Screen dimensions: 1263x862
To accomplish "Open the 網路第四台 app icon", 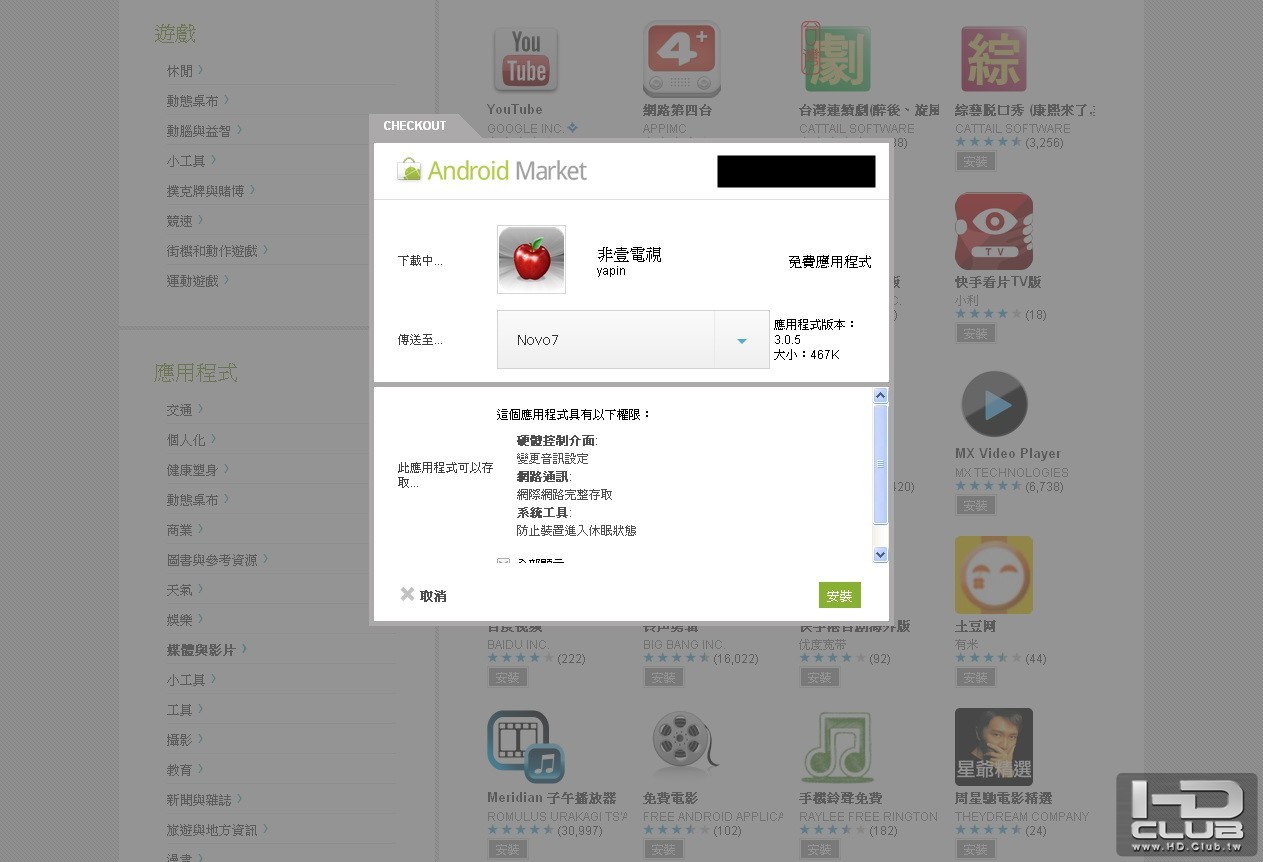I will 681,59.
